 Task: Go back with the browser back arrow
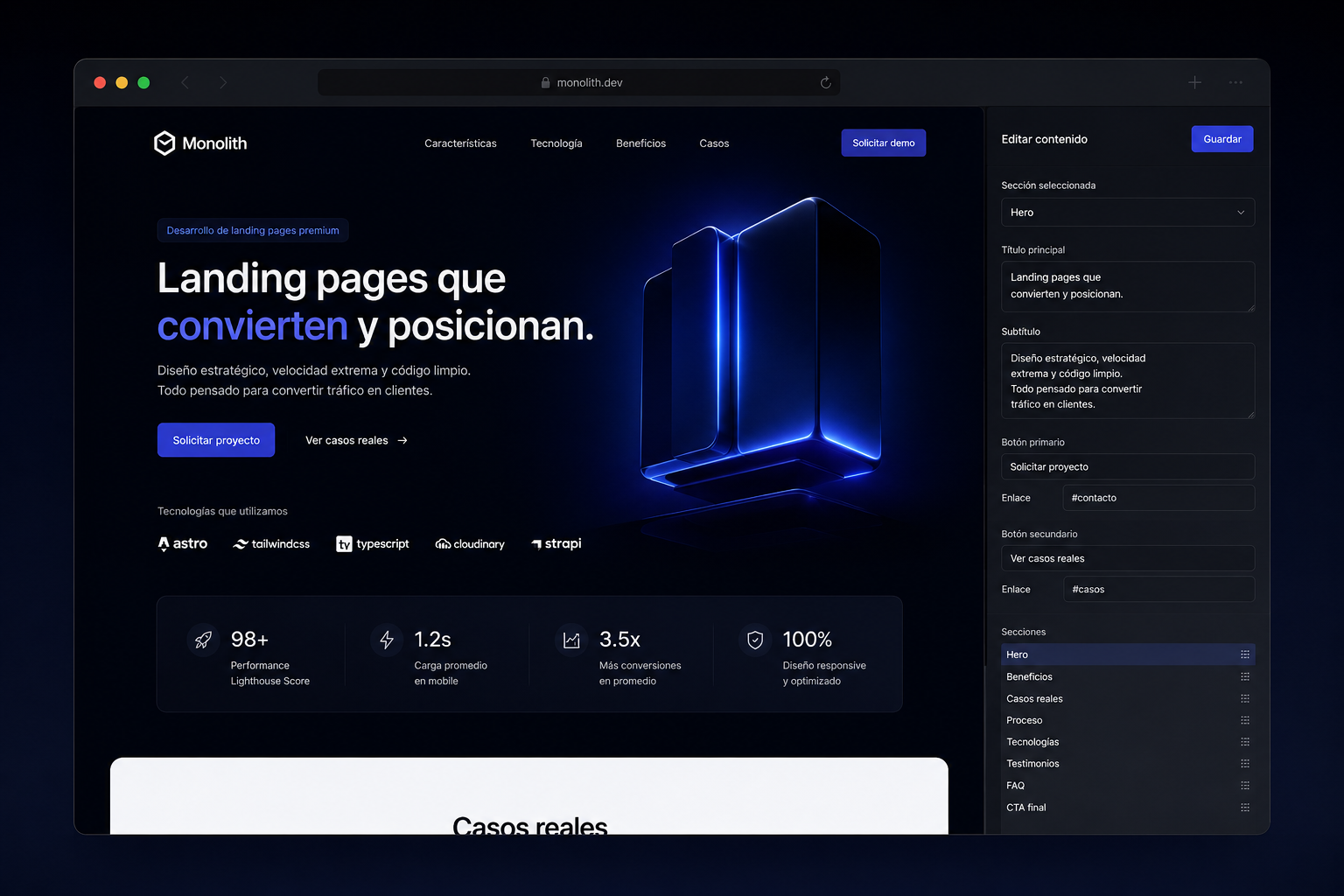pyautogui.click(x=185, y=82)
